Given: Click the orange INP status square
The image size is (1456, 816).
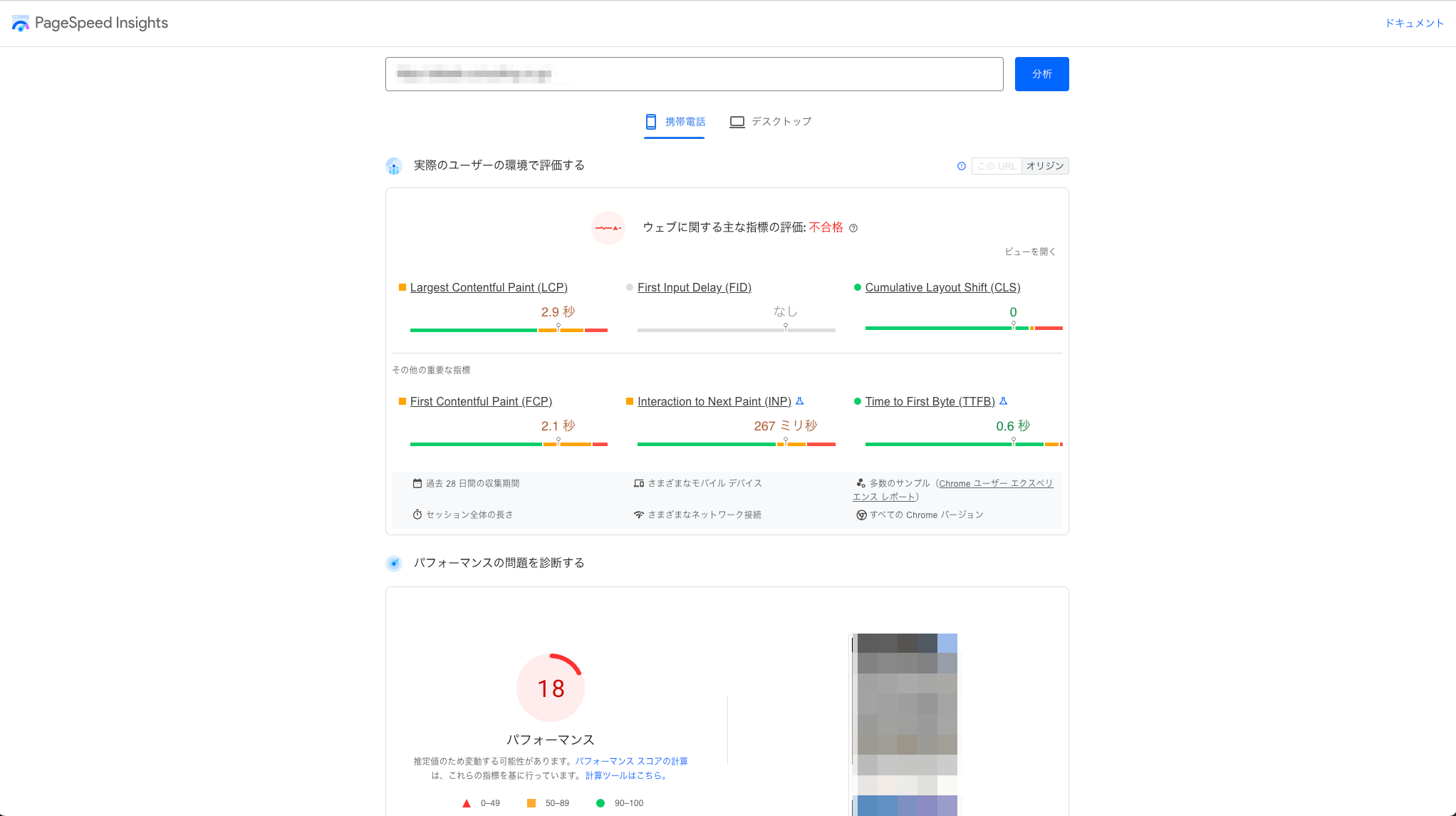Looking at the screenshot, I should coord(630,401).
